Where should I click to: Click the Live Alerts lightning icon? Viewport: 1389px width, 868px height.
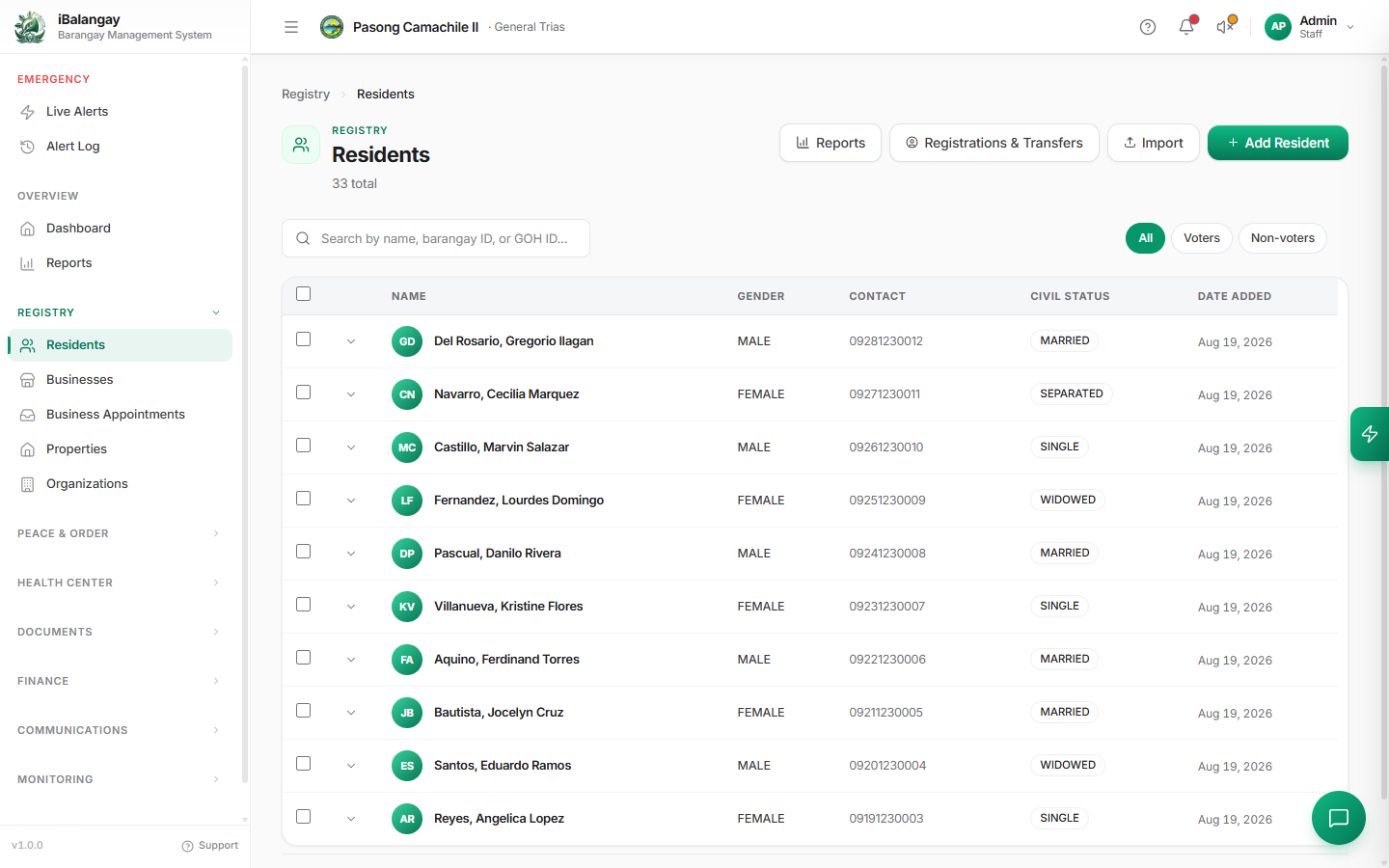28,112
